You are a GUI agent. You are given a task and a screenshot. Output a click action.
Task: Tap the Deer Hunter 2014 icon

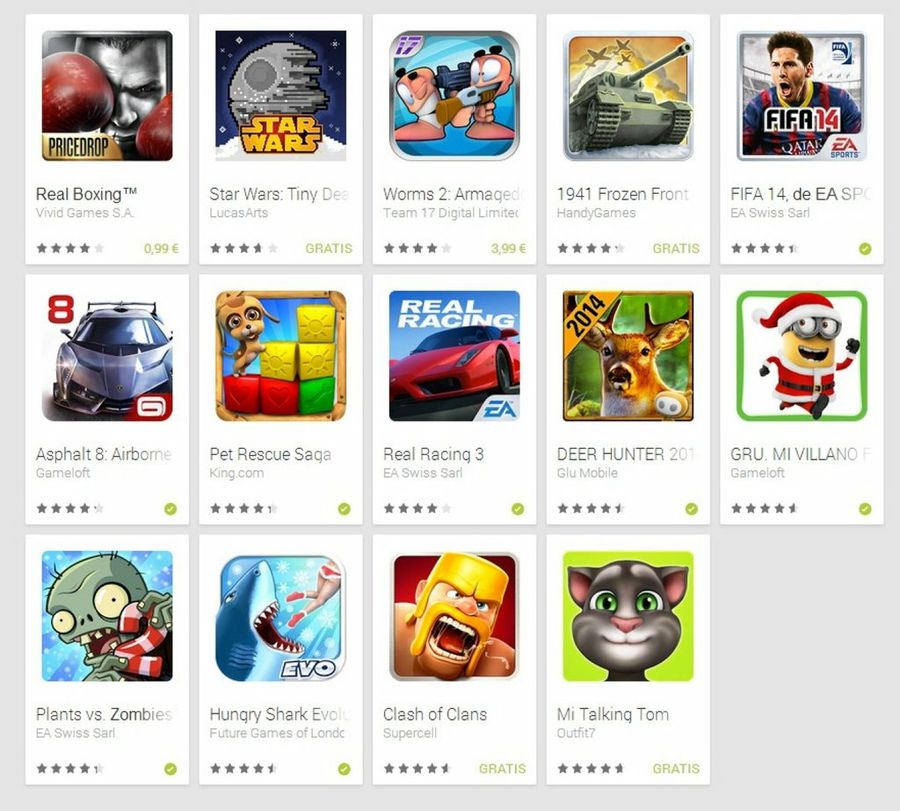[x=628, y=356]
